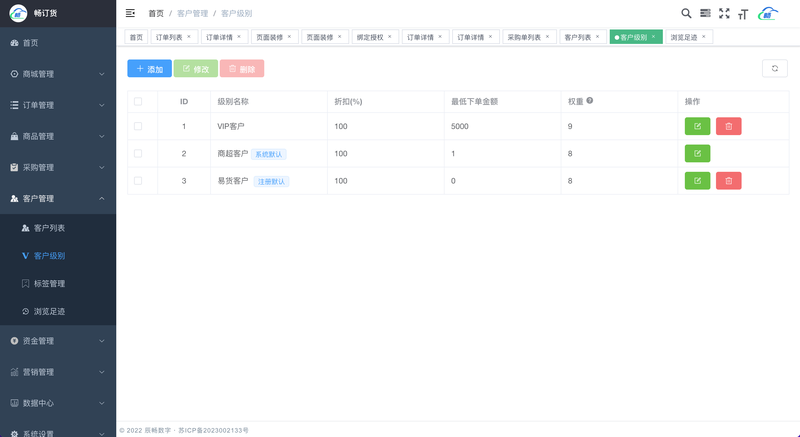800x437 pixels.
Task: Check the VIP客户 row checkbox
Action: pyautogui.click(x=138, y=126)
